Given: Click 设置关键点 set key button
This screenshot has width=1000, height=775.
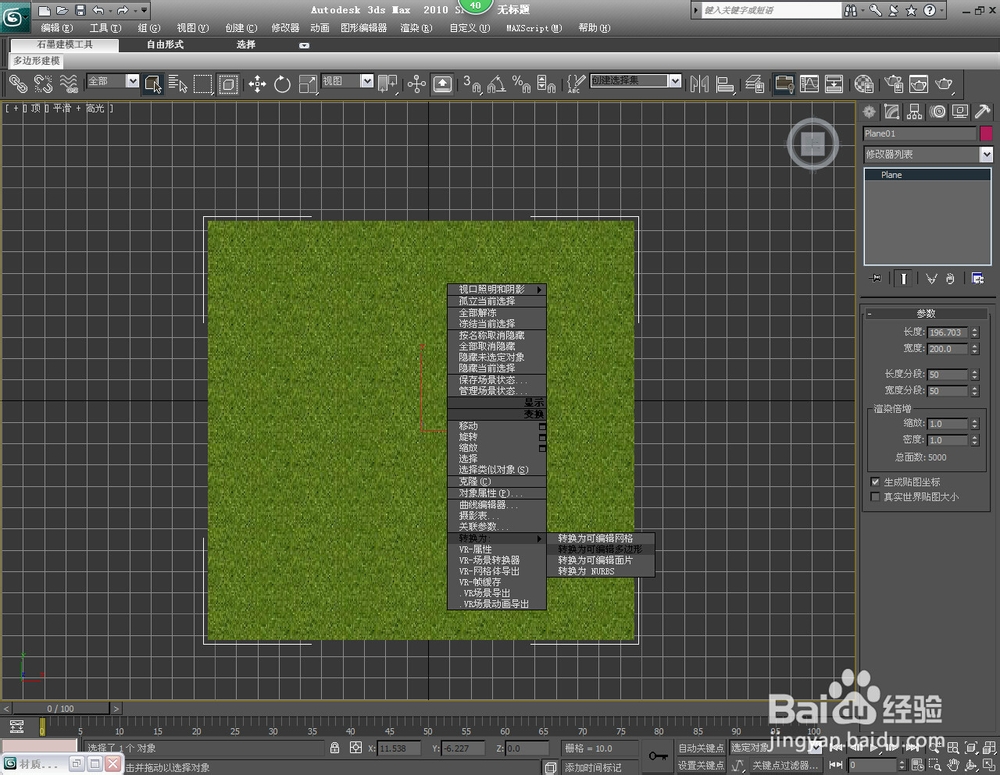Looking at the screenshot, I should [701, 765].
